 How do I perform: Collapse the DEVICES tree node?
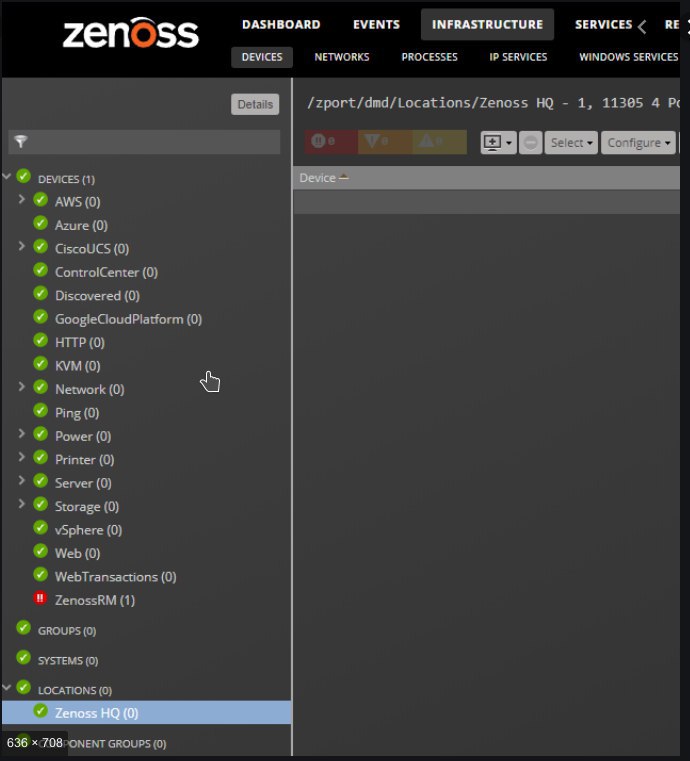tap(7, 176)
